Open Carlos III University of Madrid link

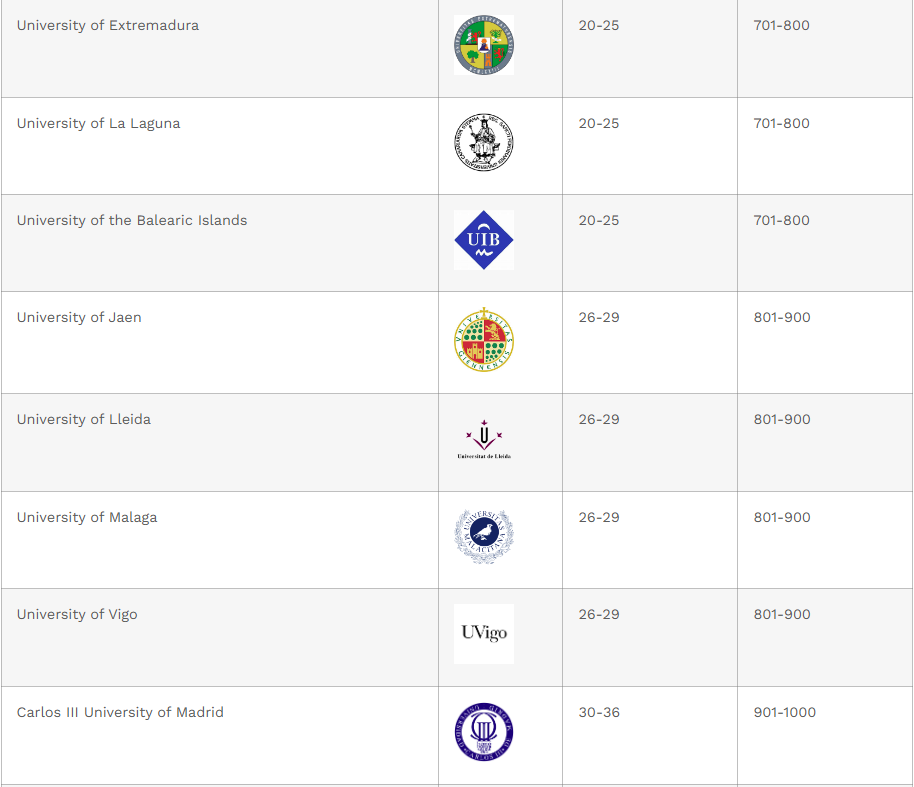pyautogui.click(x=120, y=712)
